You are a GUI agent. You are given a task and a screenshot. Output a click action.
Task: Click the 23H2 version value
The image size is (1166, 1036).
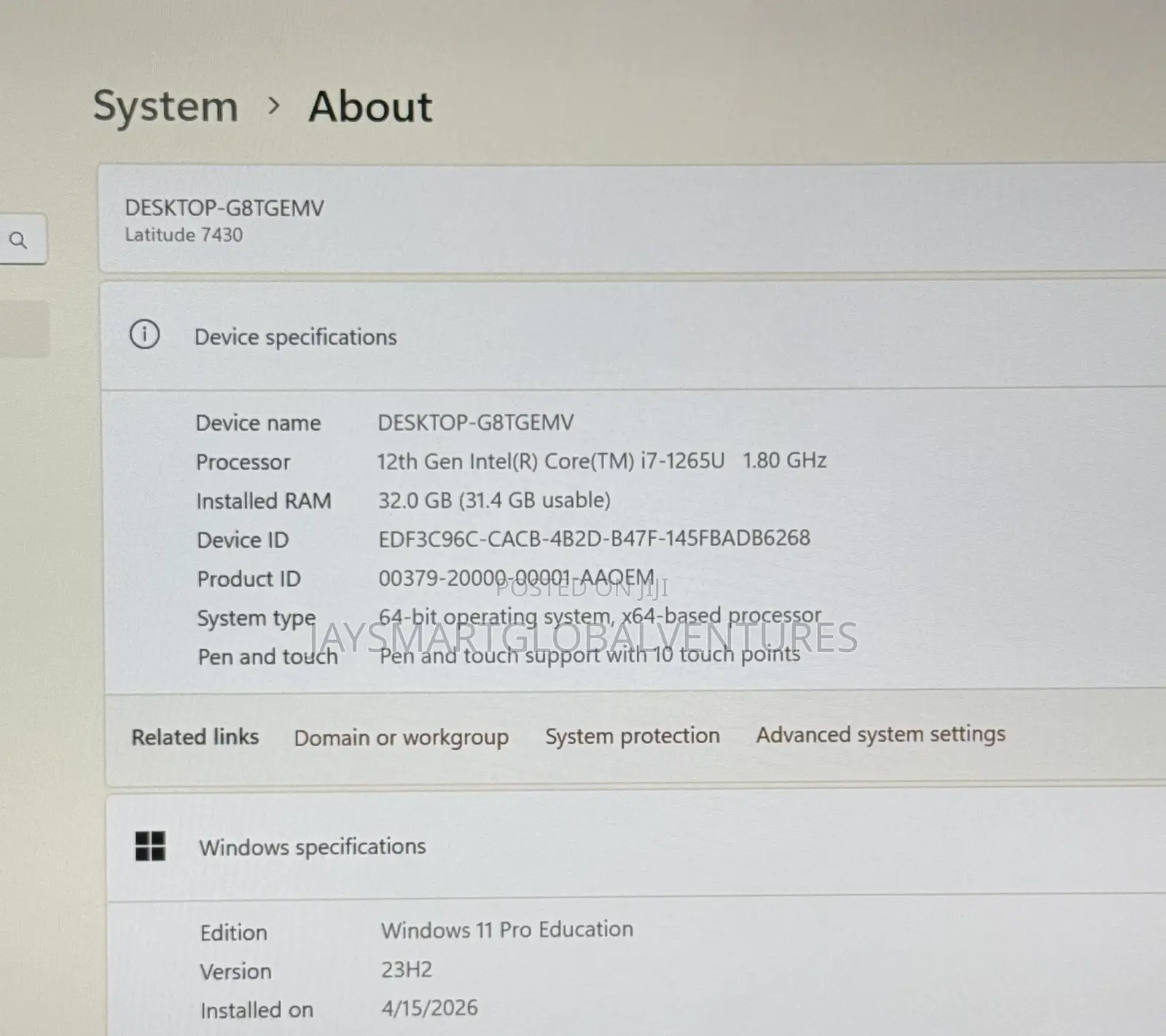(x=407, y=970)
